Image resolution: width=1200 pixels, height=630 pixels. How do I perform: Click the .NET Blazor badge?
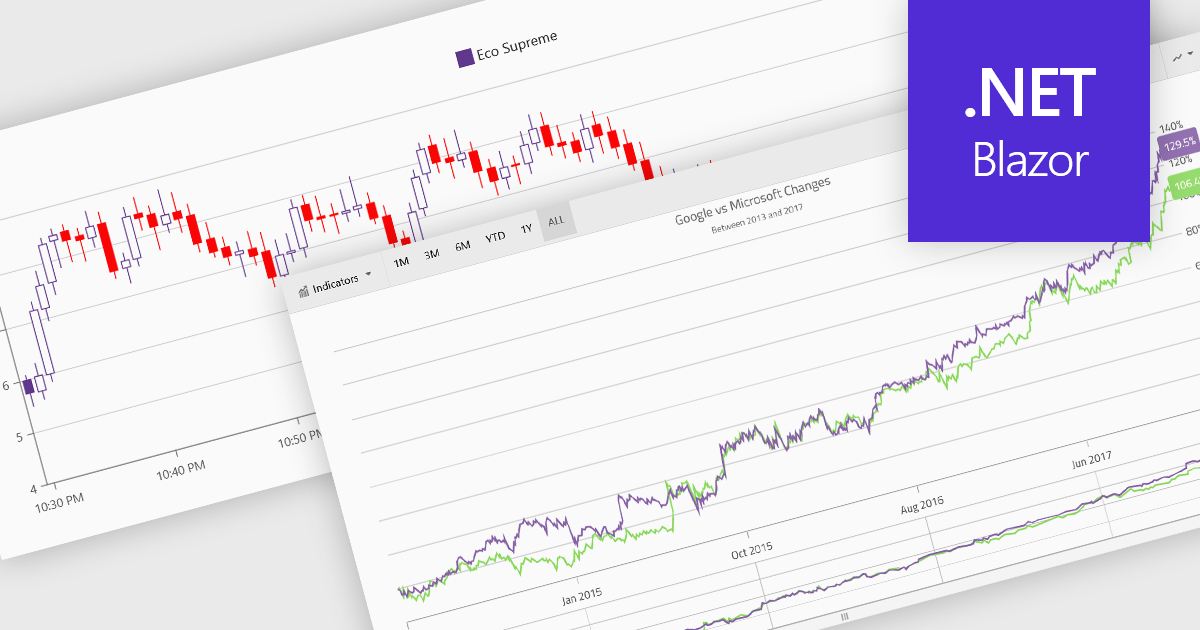[1029, 121]
